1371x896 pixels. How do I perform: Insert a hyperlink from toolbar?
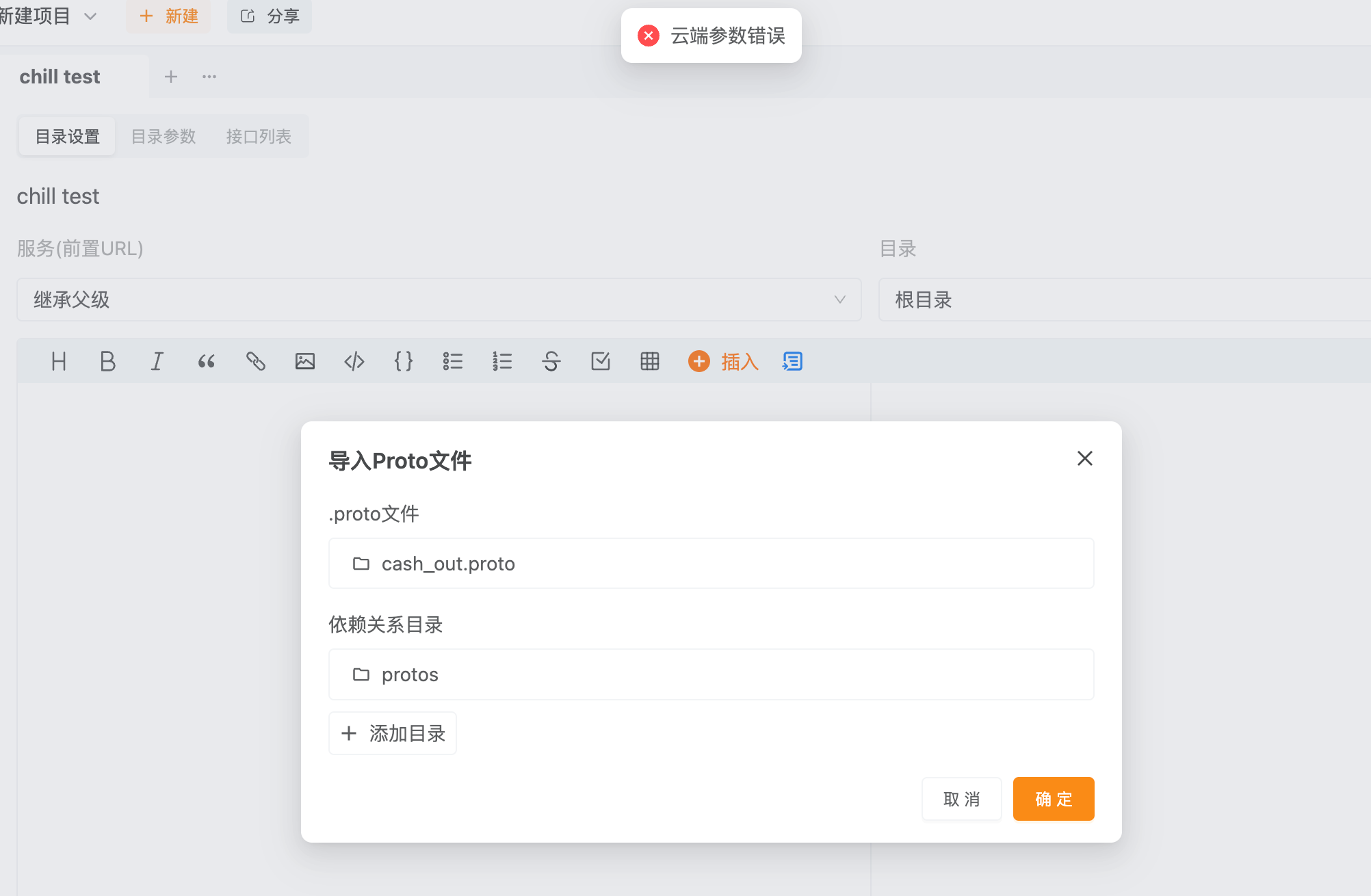(x=256, y=361)
